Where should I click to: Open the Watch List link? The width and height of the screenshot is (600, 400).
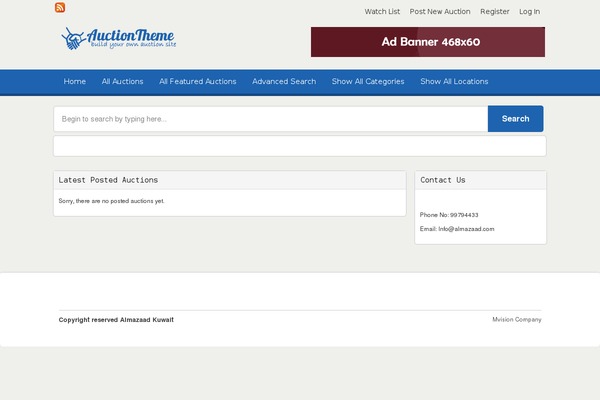(382, 11)
